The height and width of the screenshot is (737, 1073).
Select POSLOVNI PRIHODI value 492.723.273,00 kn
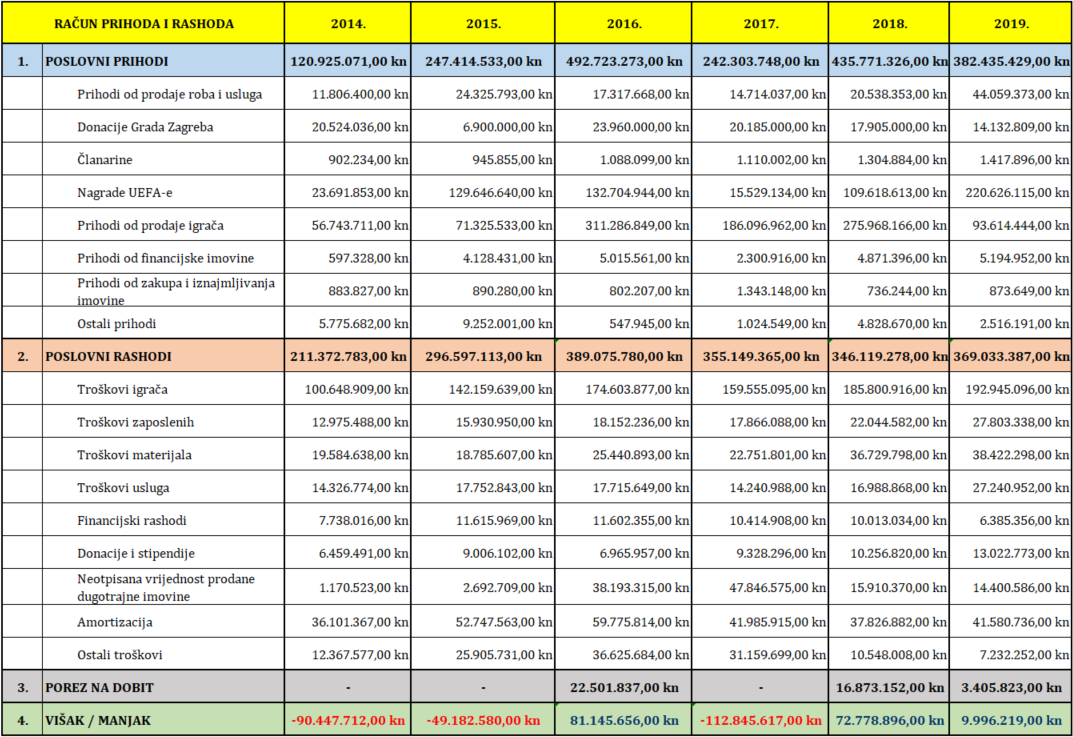pyautogui.click(x=624, y=62)
